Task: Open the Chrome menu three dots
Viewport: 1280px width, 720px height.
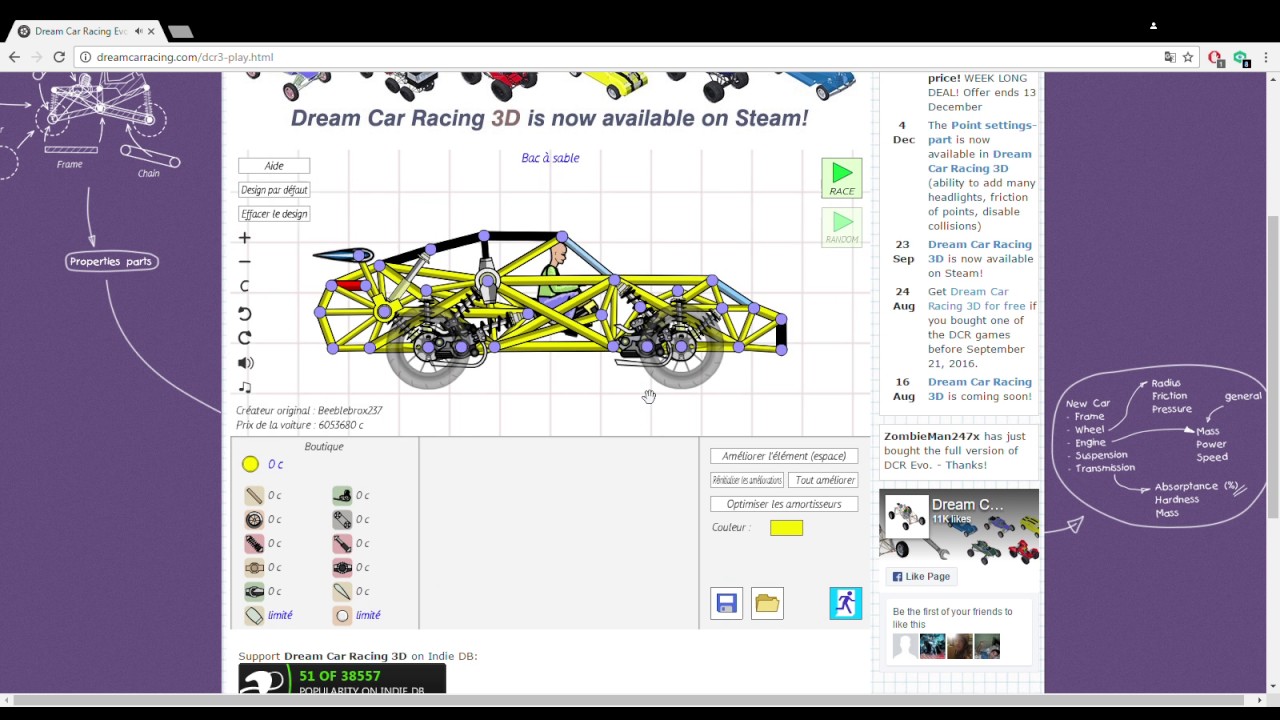Action: 1266,57
